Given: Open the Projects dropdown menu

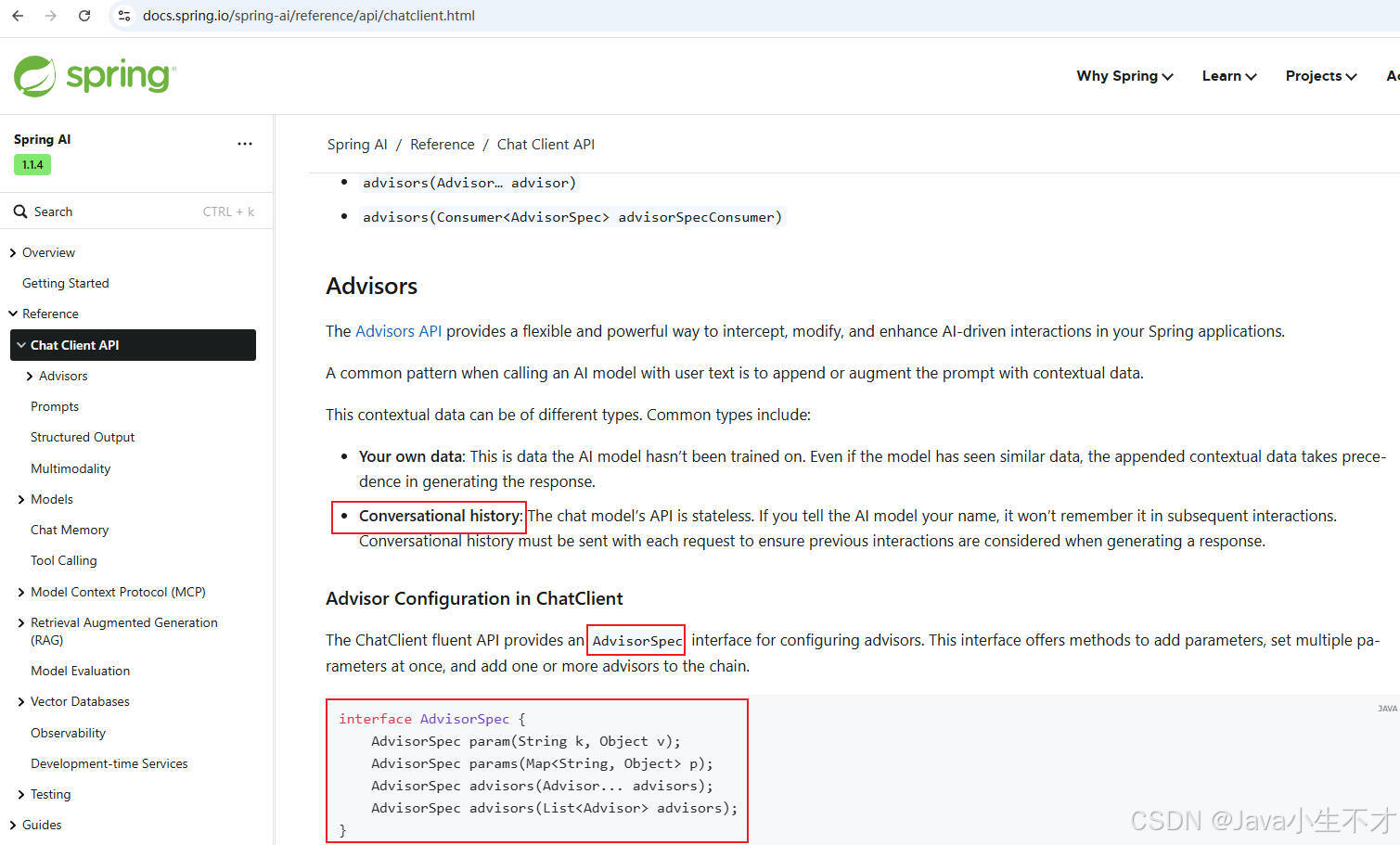Looking at the screenshot, I should pos(1321,76).
